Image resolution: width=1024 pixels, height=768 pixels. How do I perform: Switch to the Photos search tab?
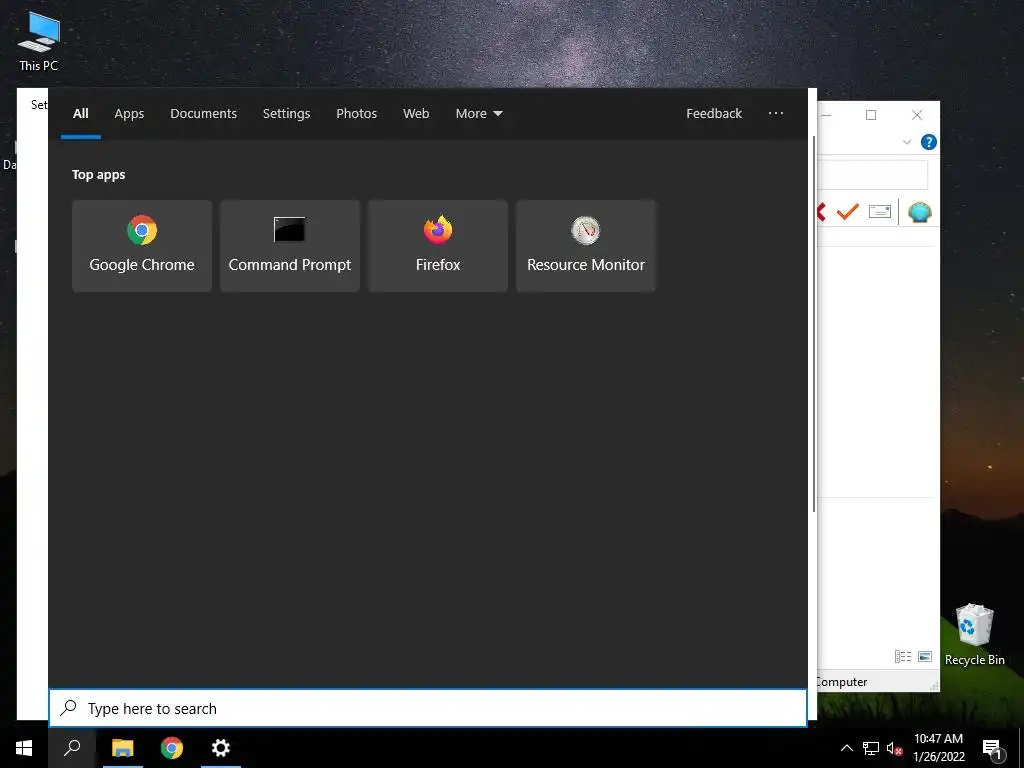pyautogui.click(x=357, y=114)
